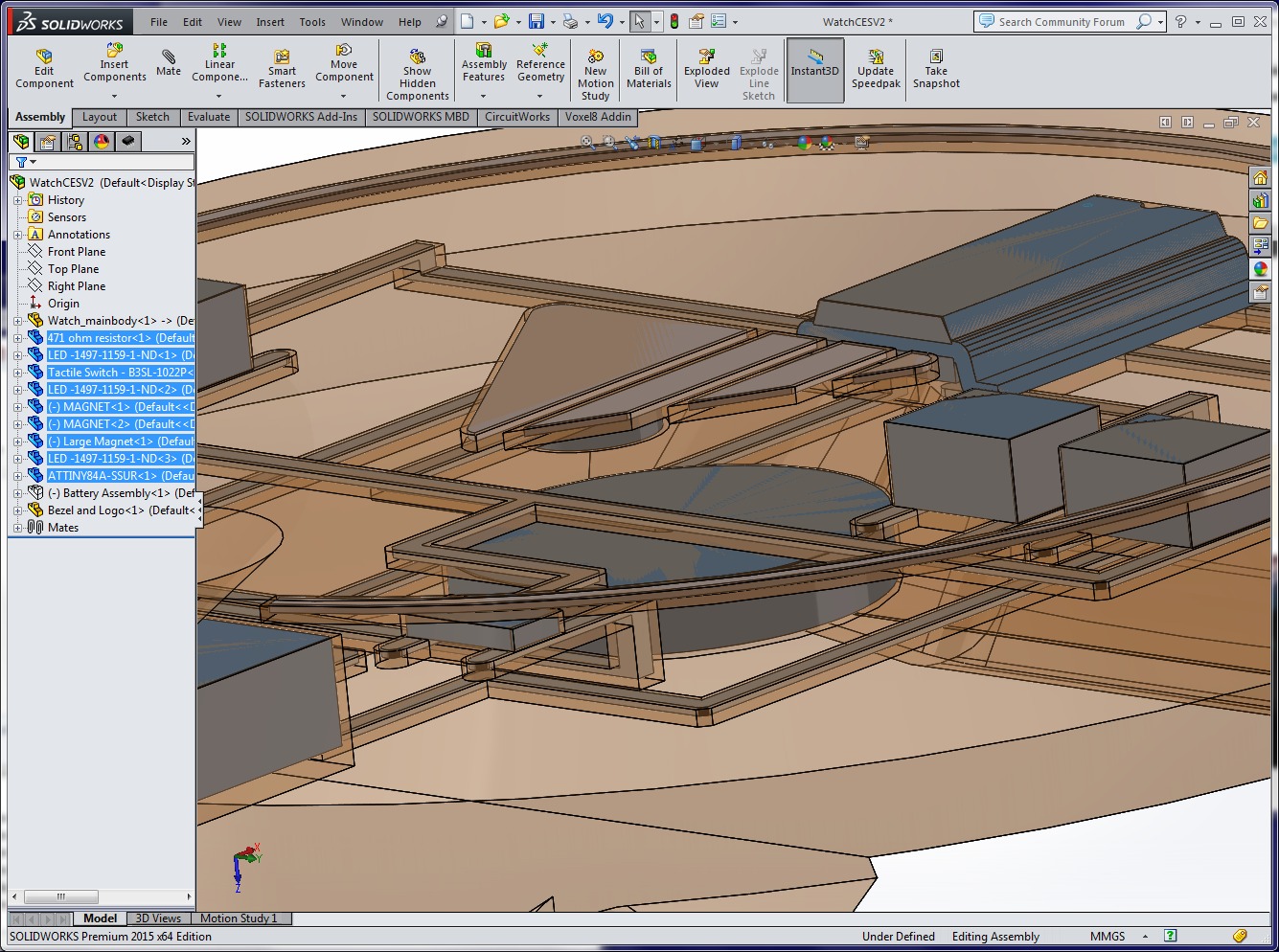
Task: Select ATTINY84A-SSUR<1> component
Action: coord(121,476)
